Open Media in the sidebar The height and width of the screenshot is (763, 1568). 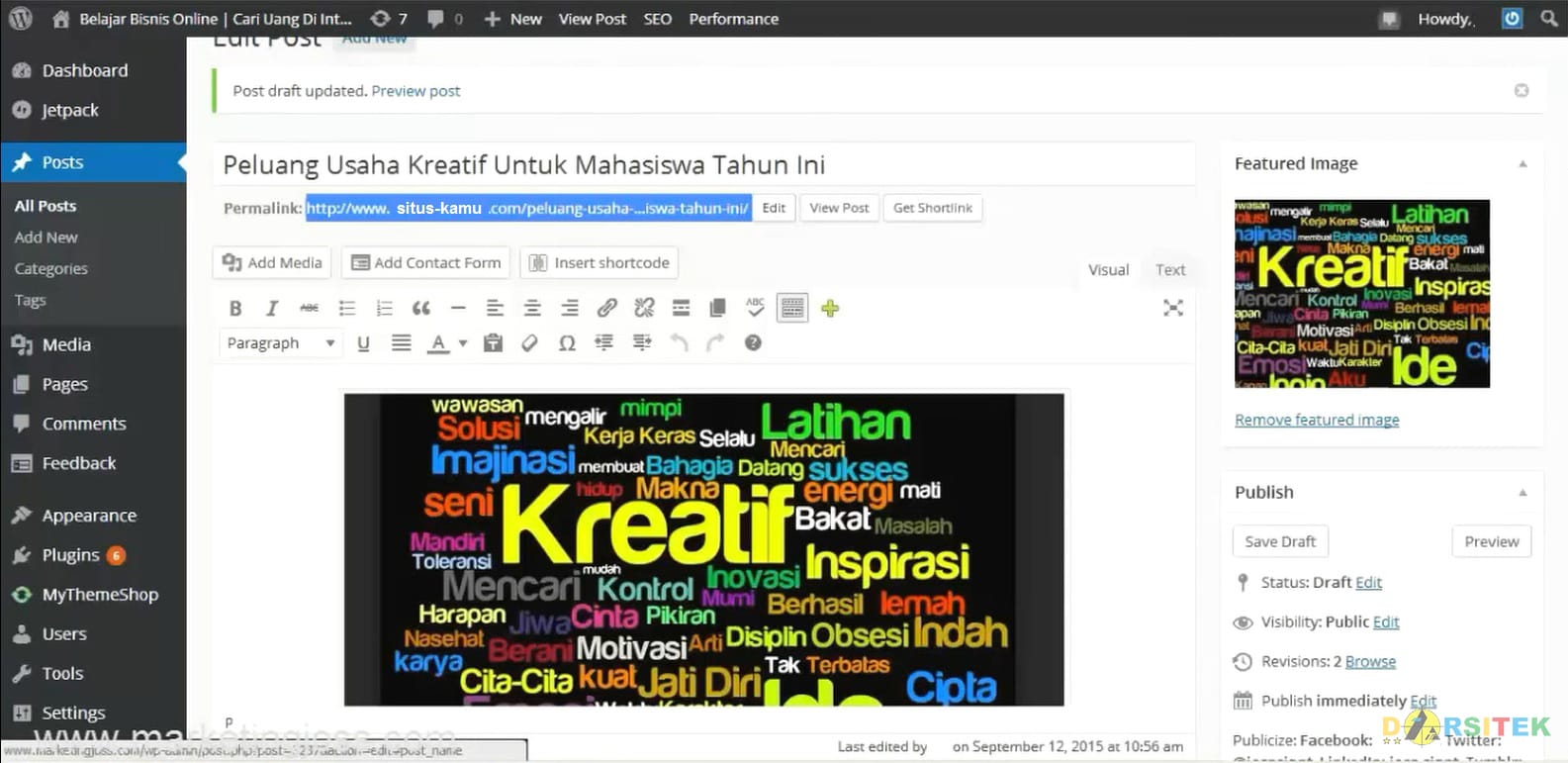click(93, 344)
